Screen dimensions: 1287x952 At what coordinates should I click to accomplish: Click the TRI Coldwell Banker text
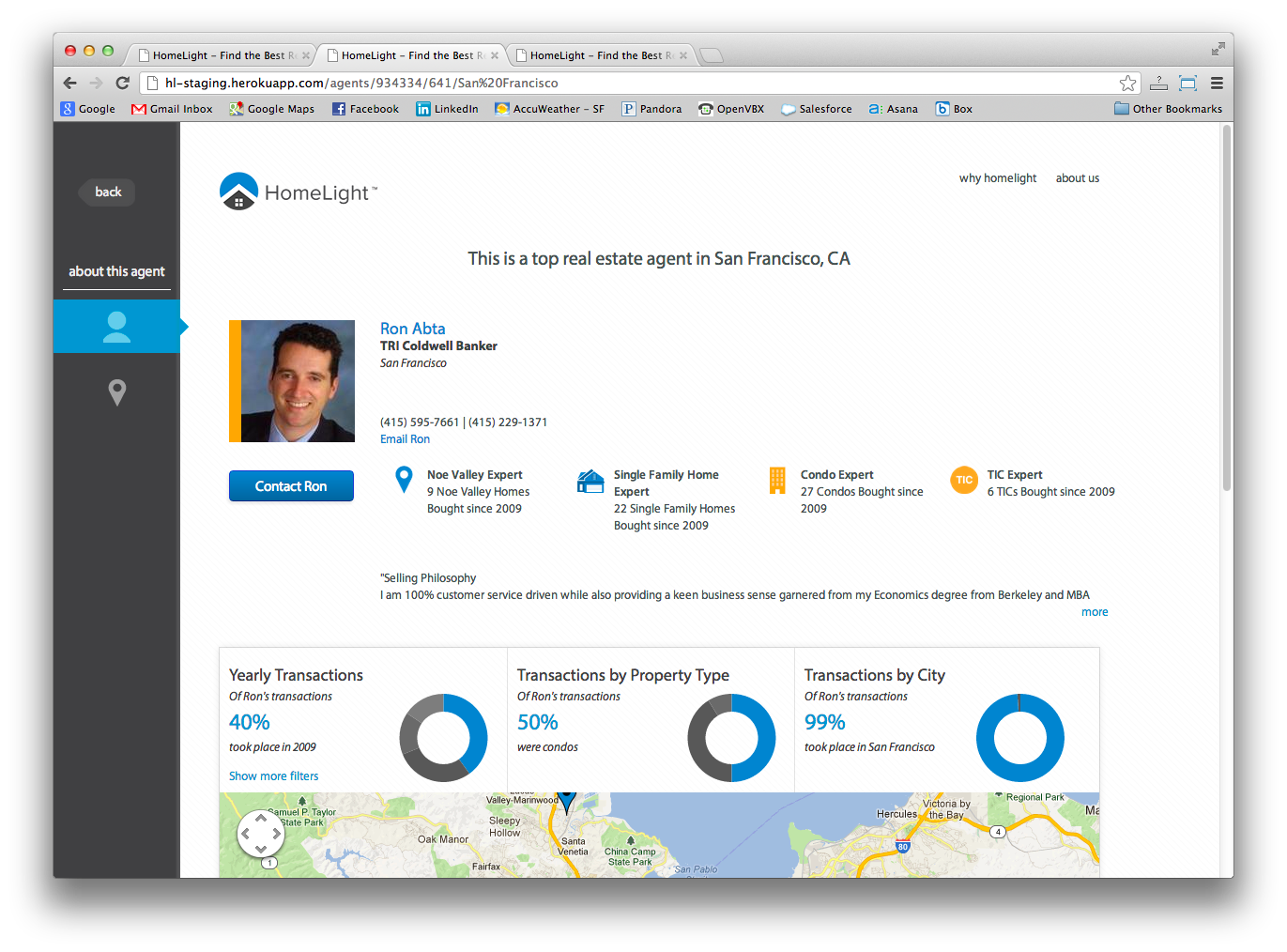click(438, 346)
